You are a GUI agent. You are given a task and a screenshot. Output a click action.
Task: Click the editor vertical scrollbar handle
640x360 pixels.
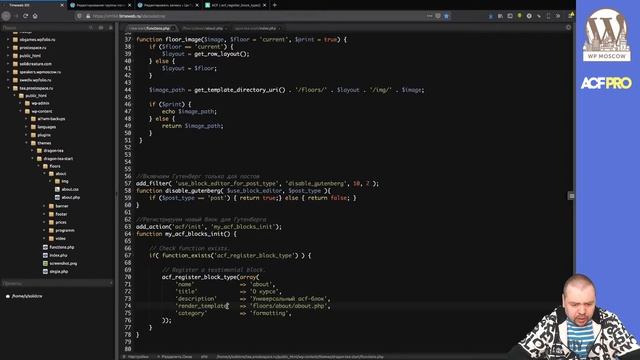pos(571,196)
